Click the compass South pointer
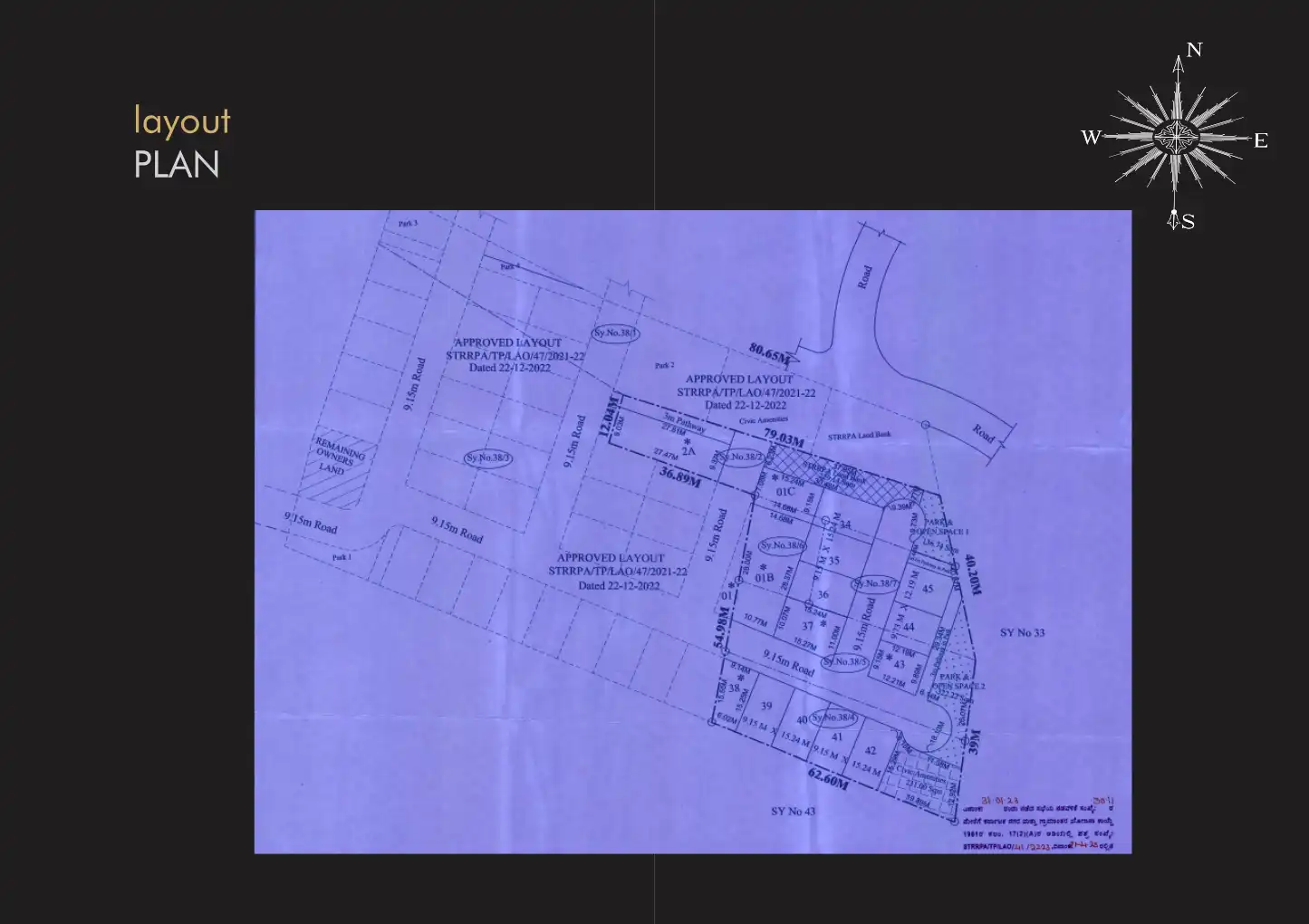This screenshot has width=1309, height=924. click(x=1189, y=220)
